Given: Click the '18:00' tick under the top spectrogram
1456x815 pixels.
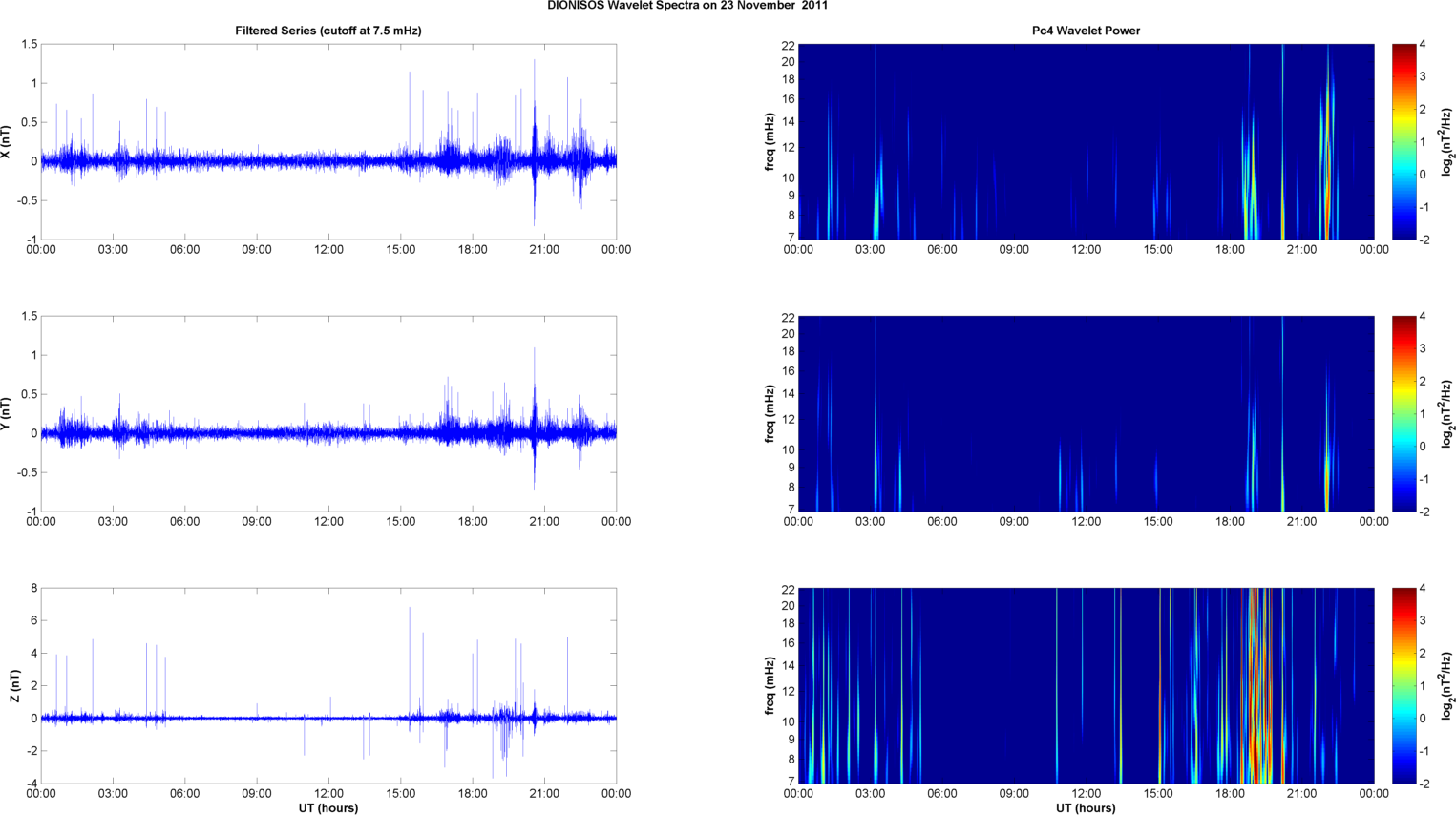Looking at the screenshot, I should pyautogui.click(x=1230, y=250).
